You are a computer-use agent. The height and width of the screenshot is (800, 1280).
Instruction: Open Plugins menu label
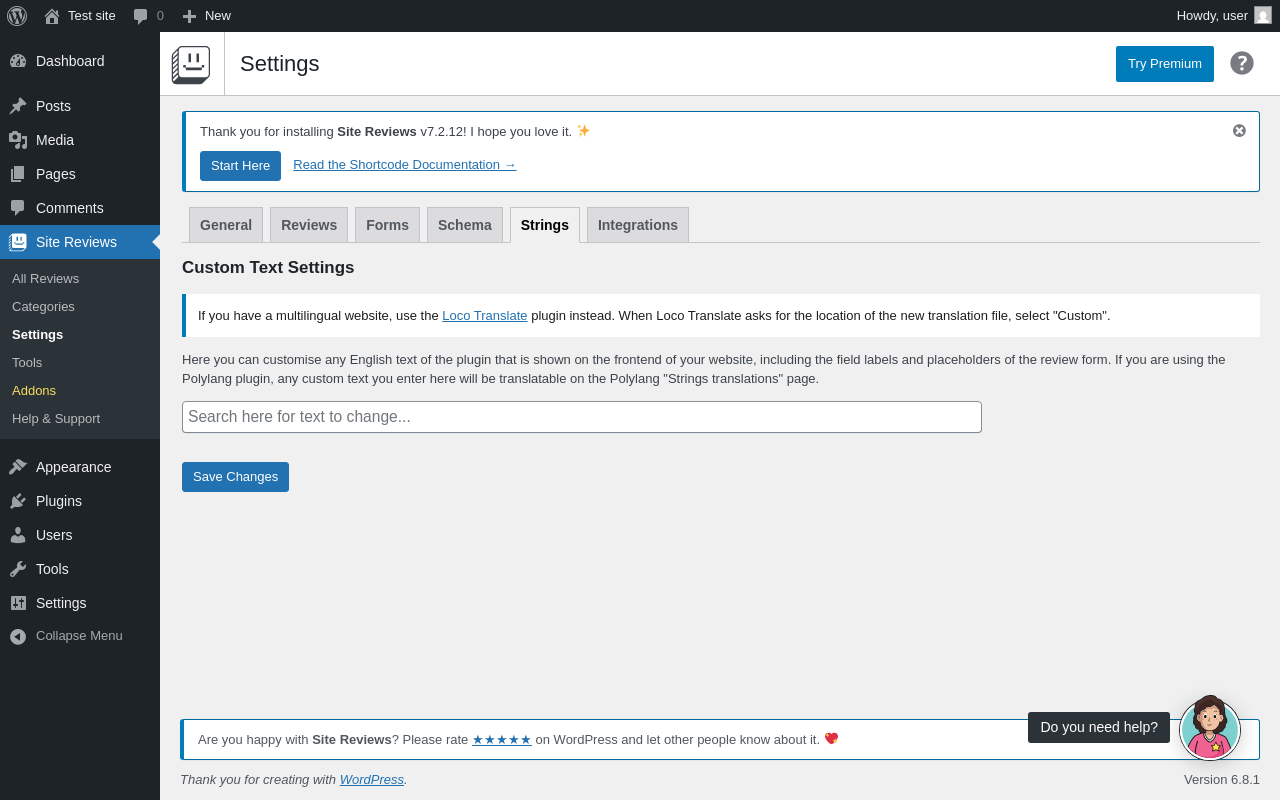tap(59, 501)
